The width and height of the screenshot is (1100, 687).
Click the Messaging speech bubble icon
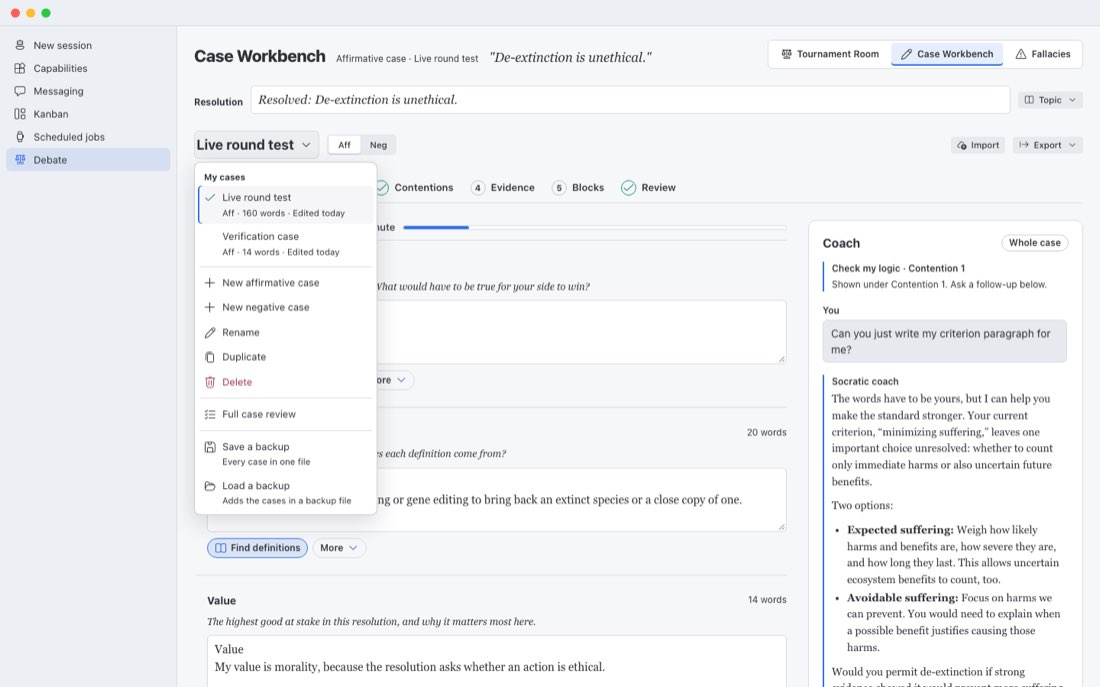click(20, 91)
